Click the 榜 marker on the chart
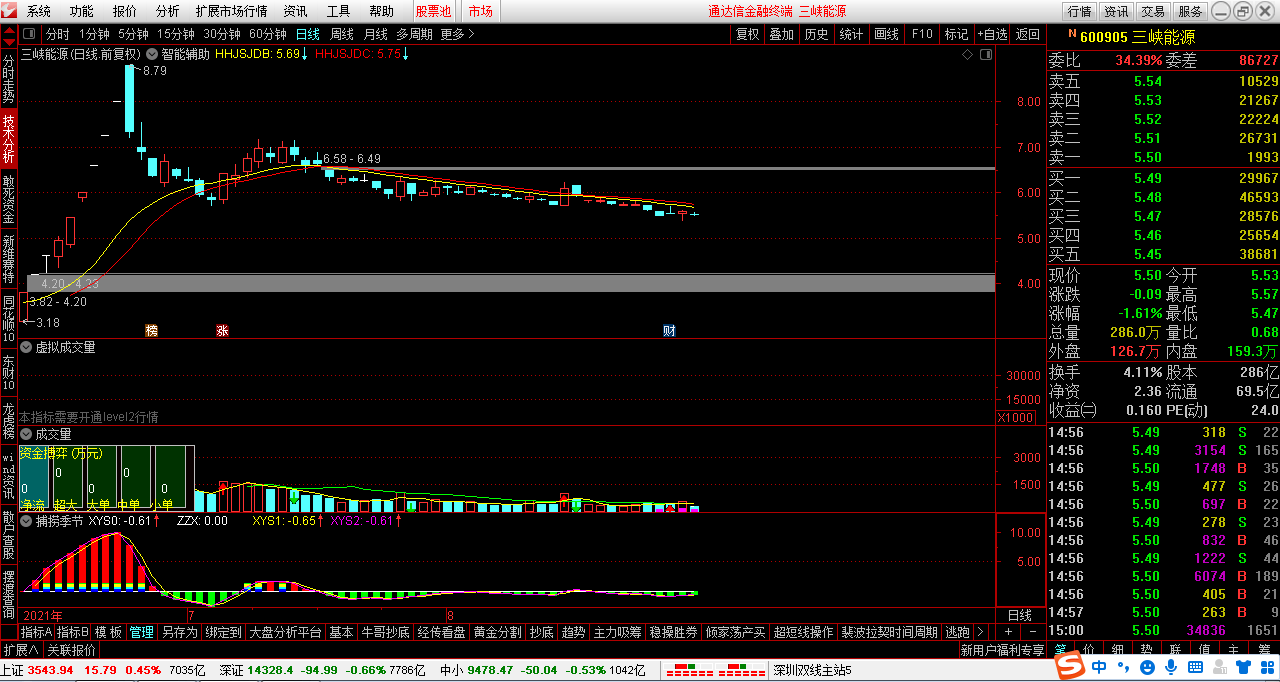Image resolution: width=1280 pixels, height=682 pixels. tap(151, 330)
